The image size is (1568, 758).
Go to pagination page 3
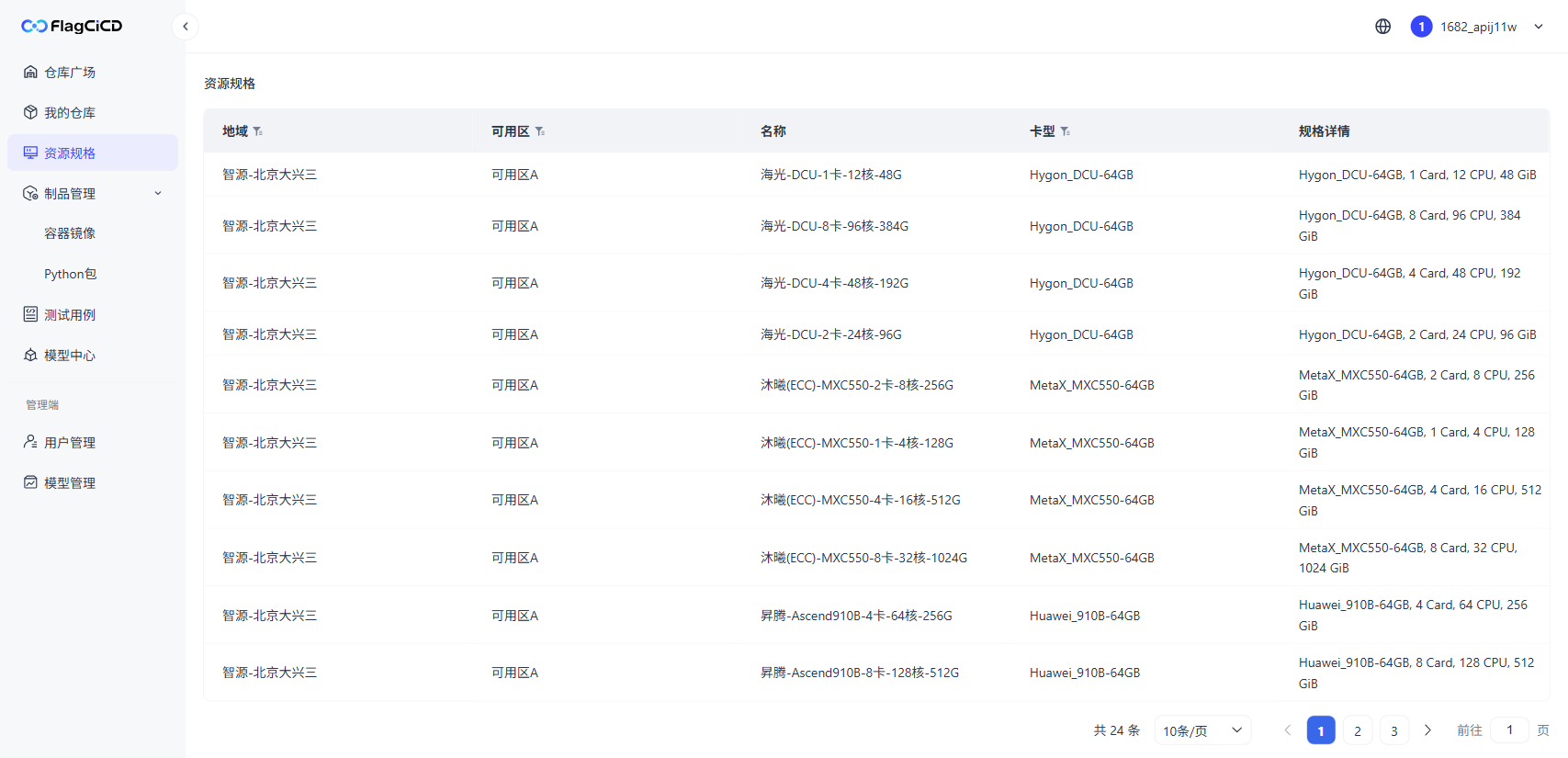[x=1394, y=730]
